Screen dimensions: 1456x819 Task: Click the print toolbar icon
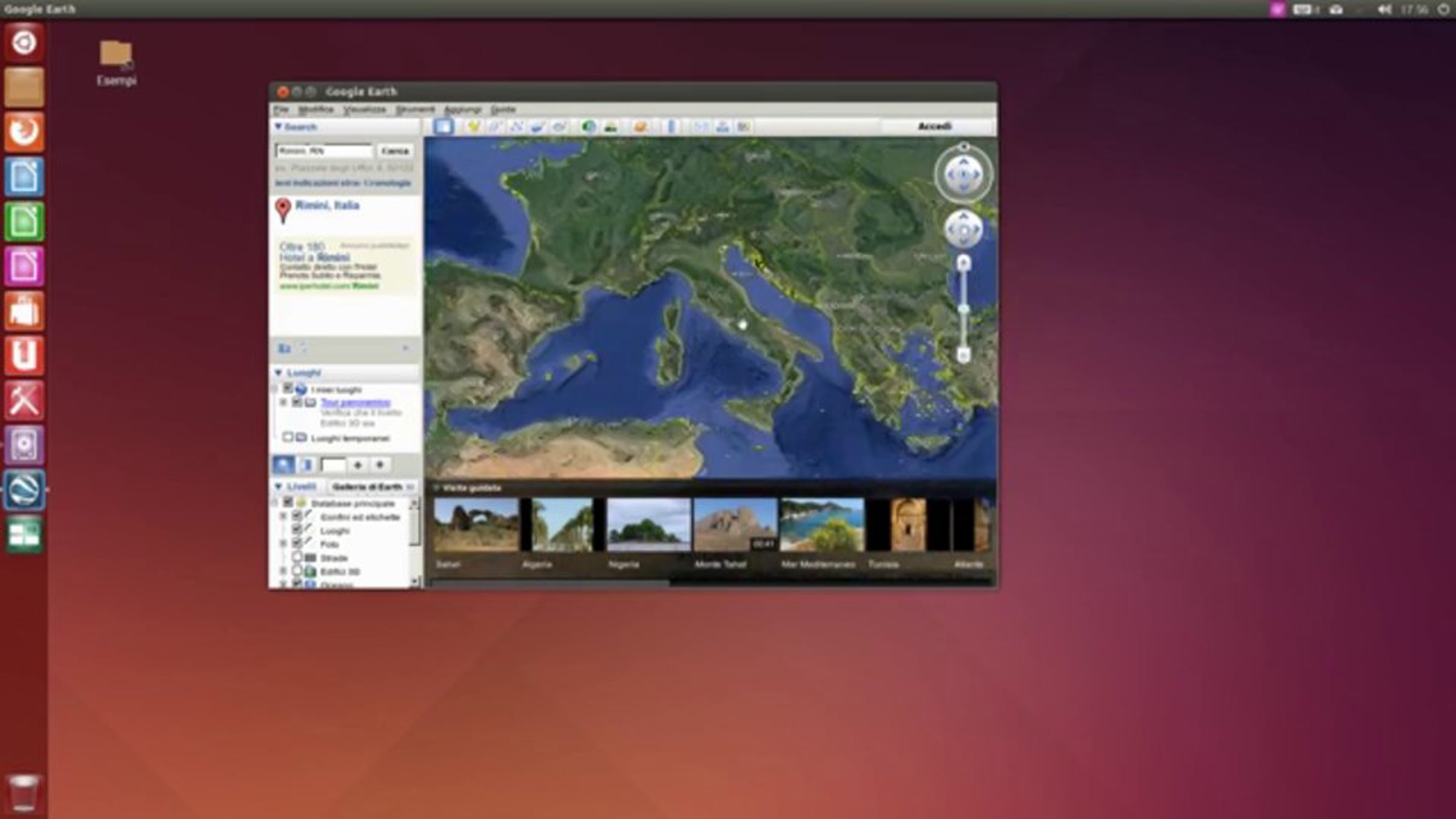point(722,126)
